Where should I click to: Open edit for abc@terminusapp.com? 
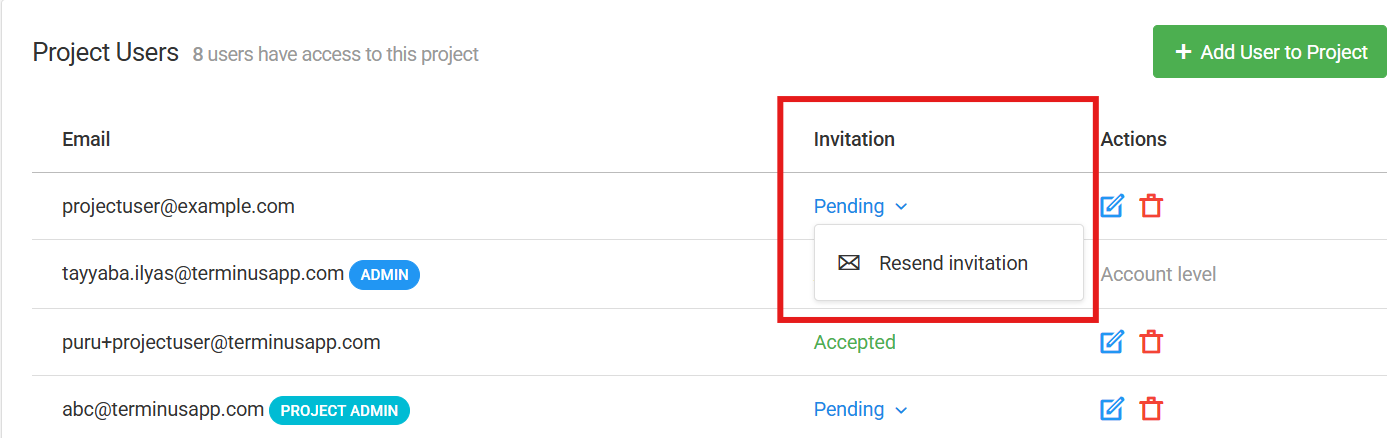pyautogui.click(x=1112, y=409)
